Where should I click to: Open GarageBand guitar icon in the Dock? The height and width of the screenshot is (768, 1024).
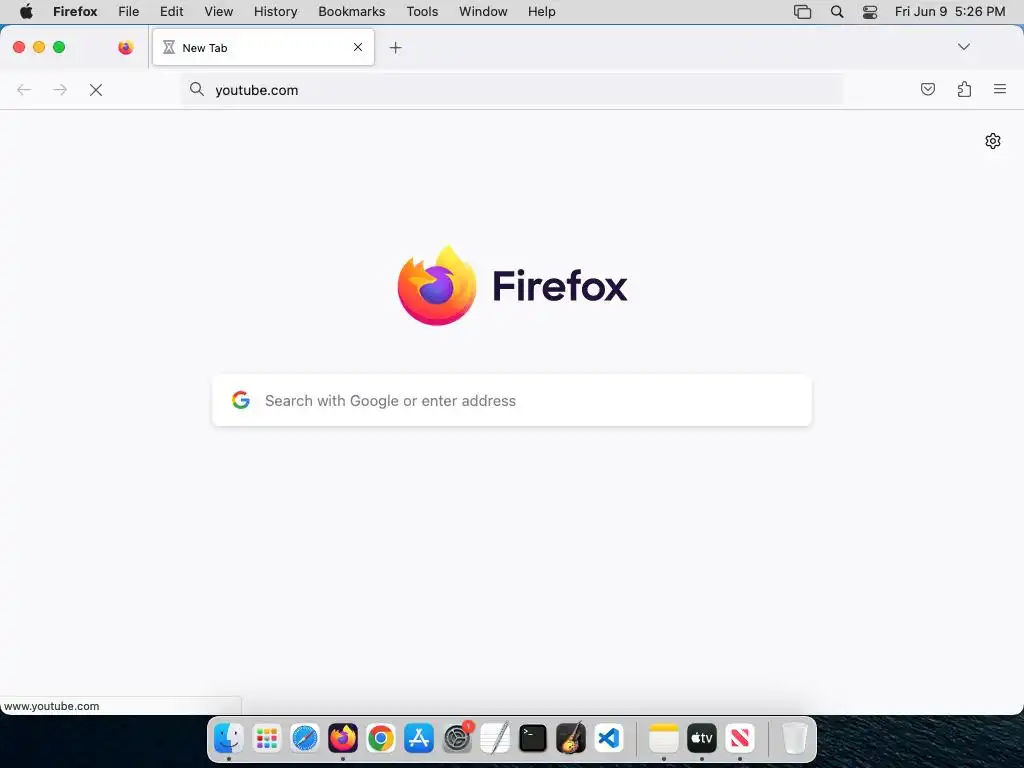click(571, 739)
